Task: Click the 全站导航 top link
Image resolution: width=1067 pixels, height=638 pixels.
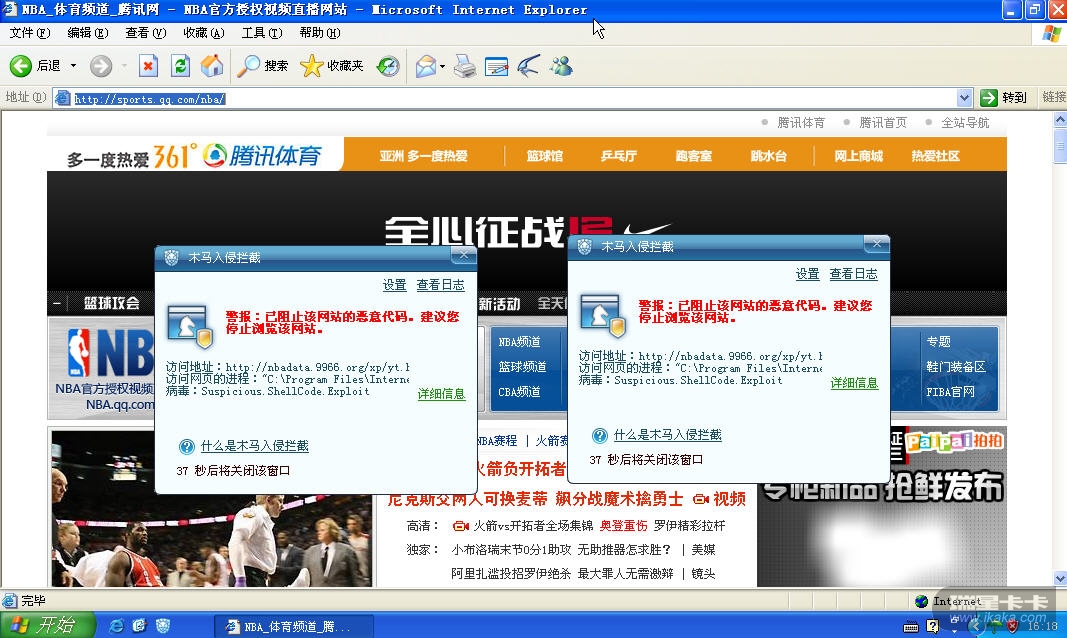Action: point(965,122)
